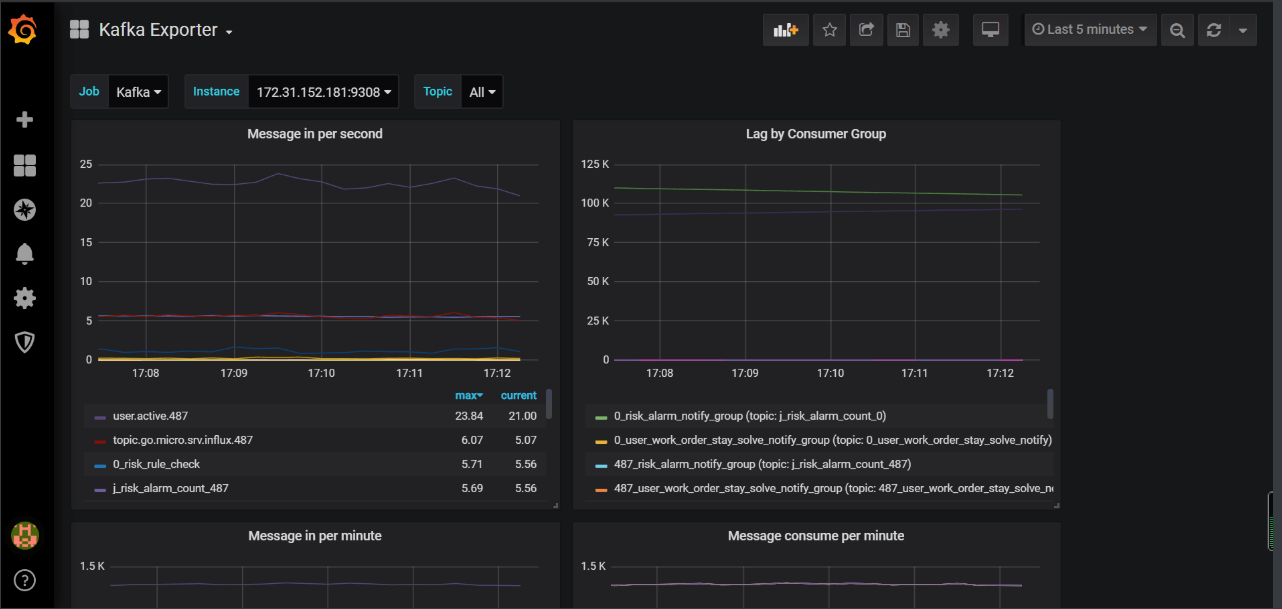Open Message consume per minute panel menu
1282x609 pixels.
[x=816, y=535]
